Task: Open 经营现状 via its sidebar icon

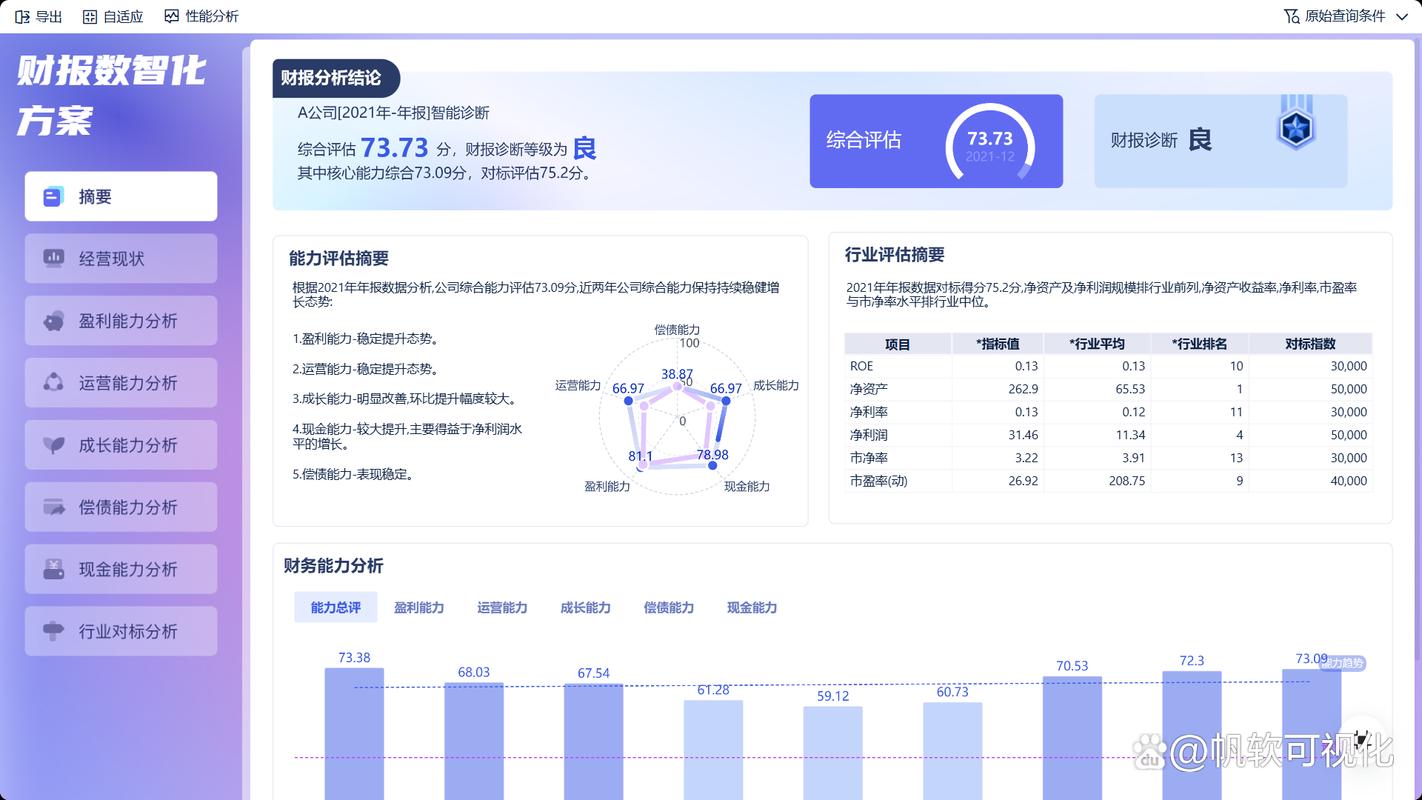Action: coord(54,259)
